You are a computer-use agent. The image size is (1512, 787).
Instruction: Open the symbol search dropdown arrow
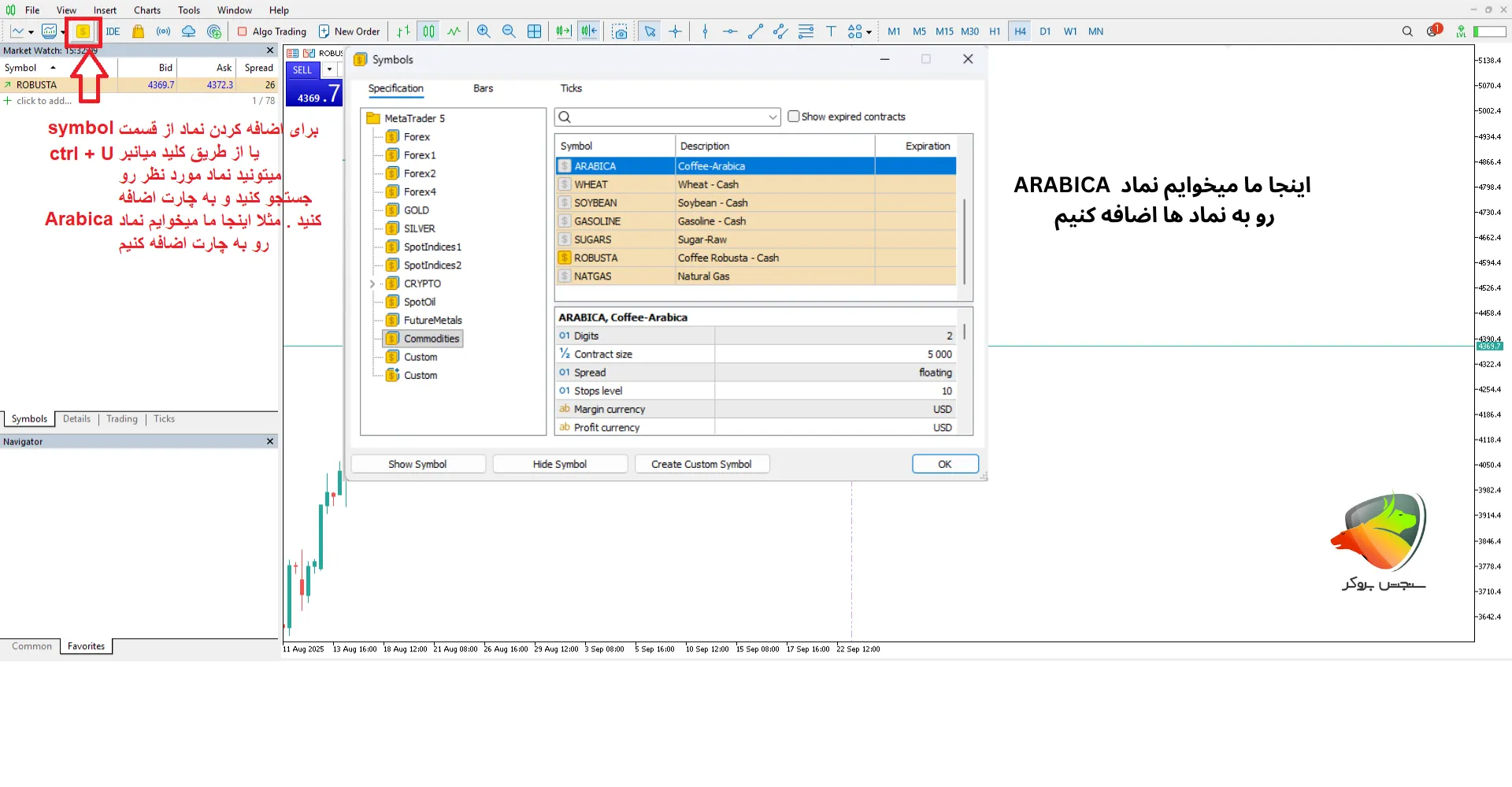pyautogui.click(x=773, y=117)
